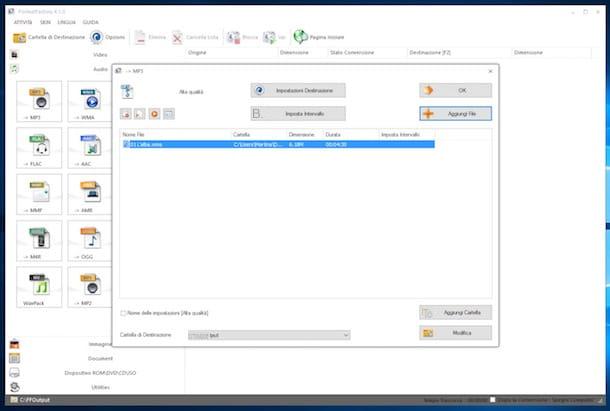
Task: Click the Imposta Intervallo button
Action: pos(298,114)
